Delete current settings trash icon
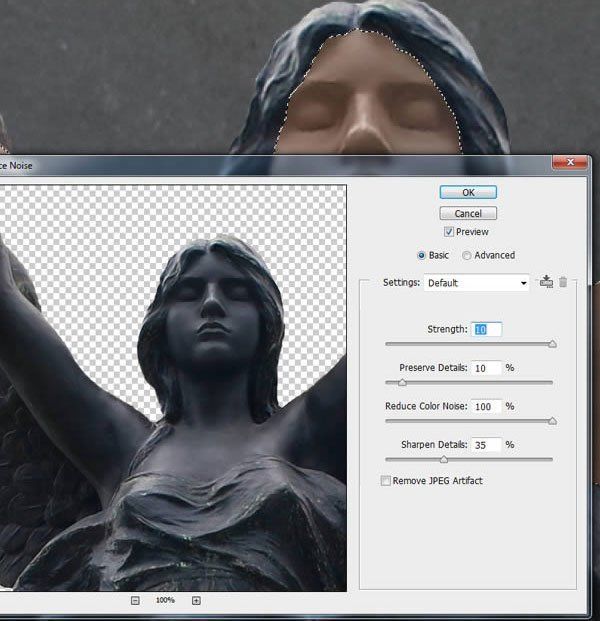The height and width of the screenshot is (621, 600). [x=563, y=282]
